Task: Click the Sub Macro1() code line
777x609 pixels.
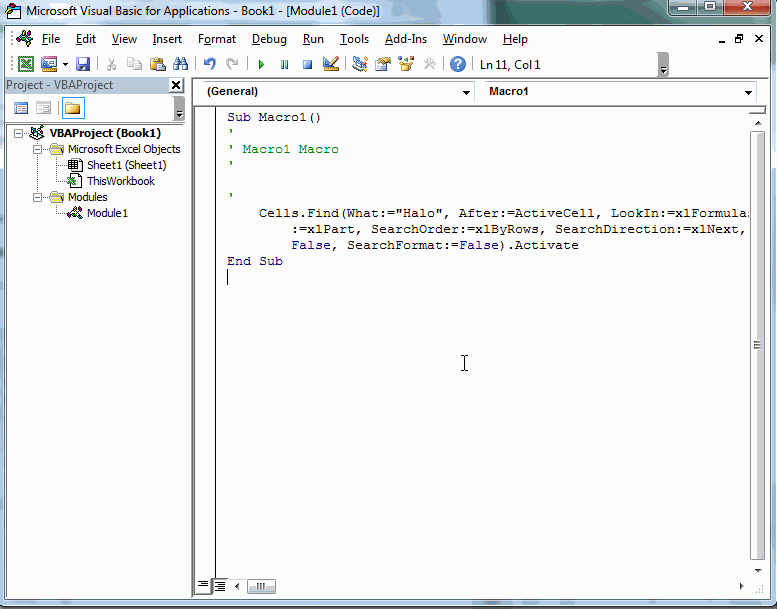Action: pyautogui.click(x=274, y=117)
